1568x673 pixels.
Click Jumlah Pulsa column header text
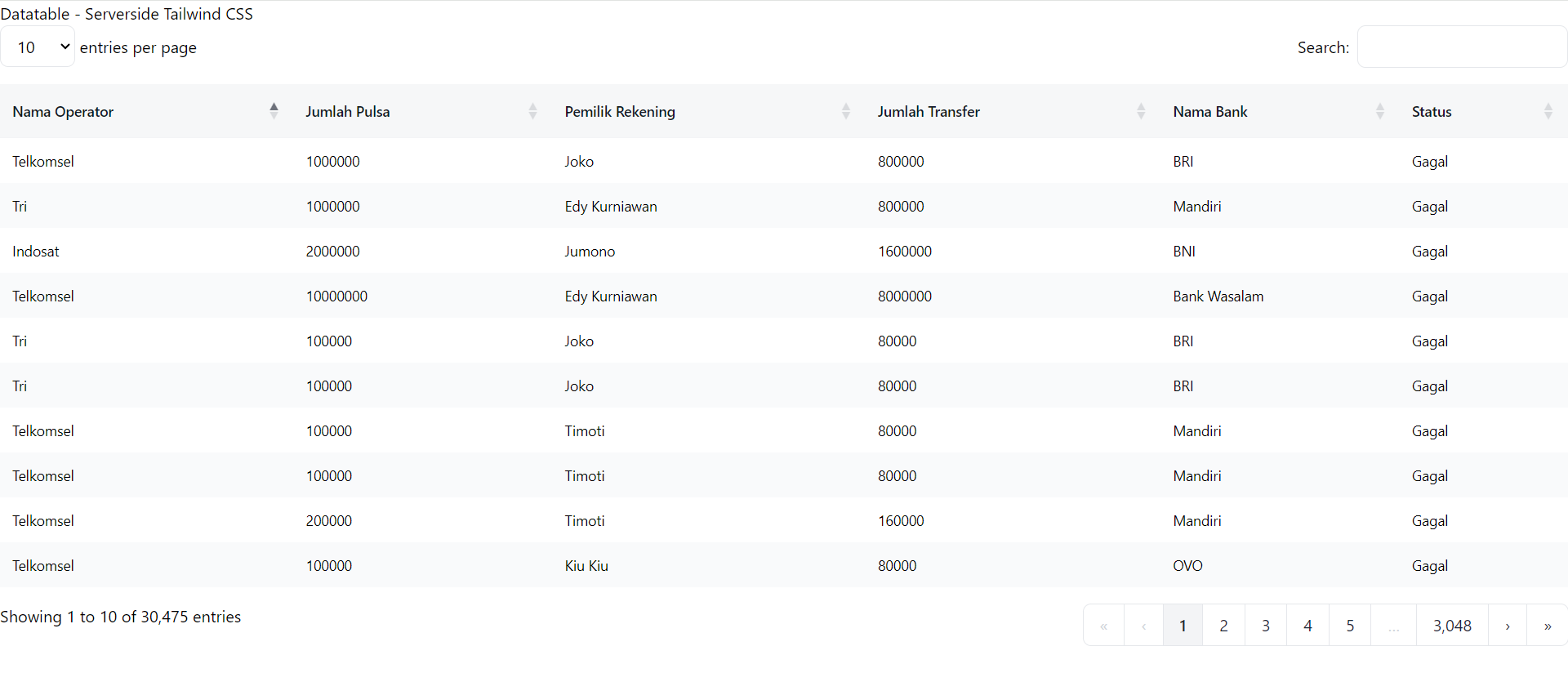coord(348,112)
